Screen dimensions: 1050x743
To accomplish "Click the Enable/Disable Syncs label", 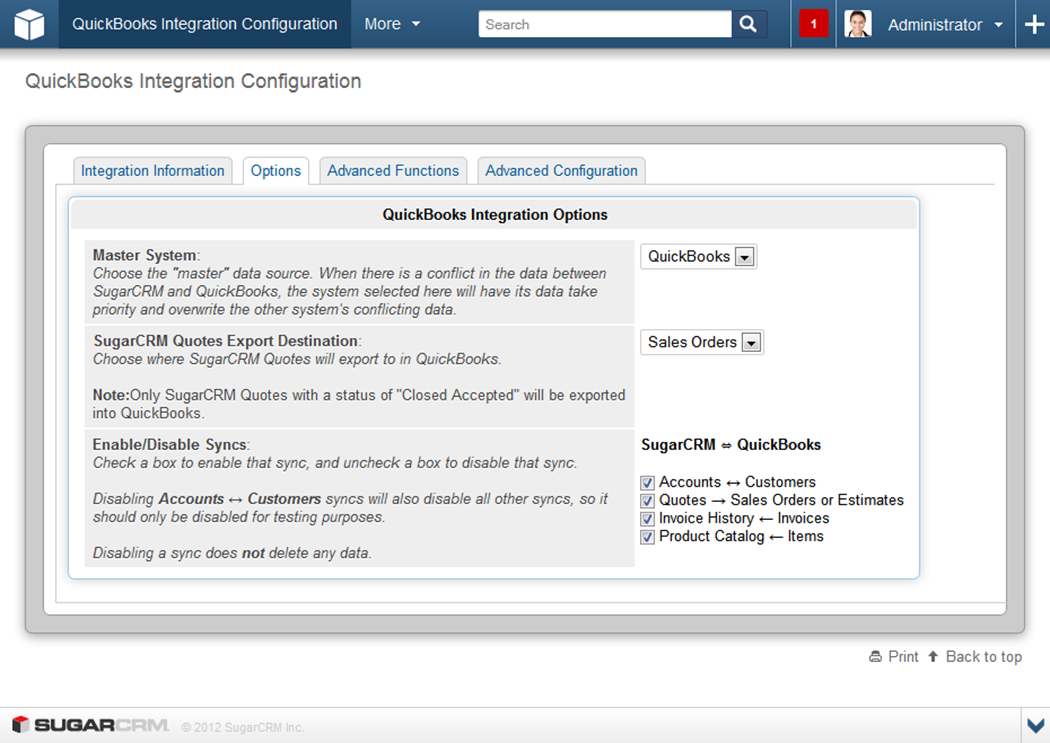I will coord(171,444).
